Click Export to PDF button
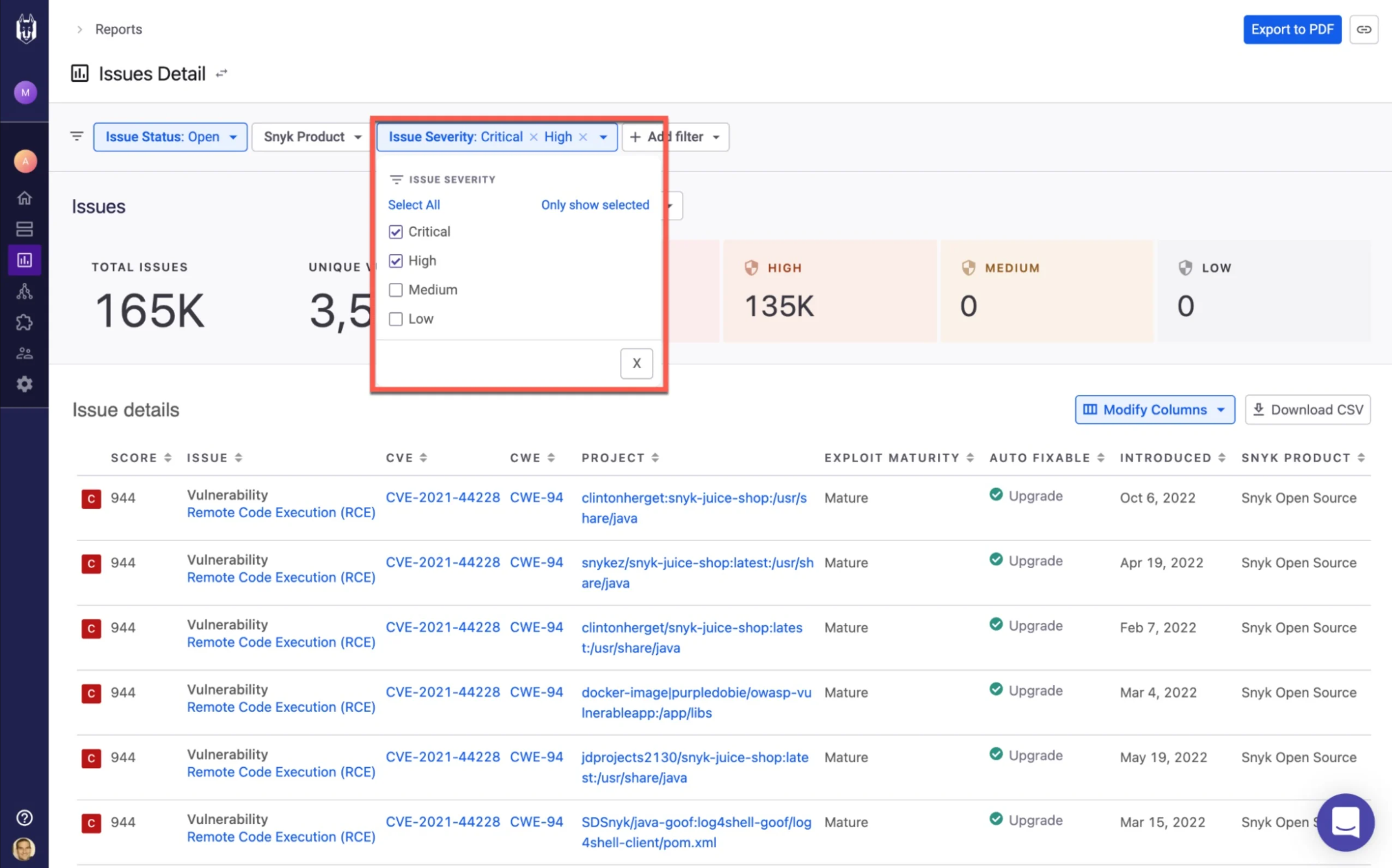Image resolution: width=1392 pixels, height=868 pixels. pos(1291,29)
